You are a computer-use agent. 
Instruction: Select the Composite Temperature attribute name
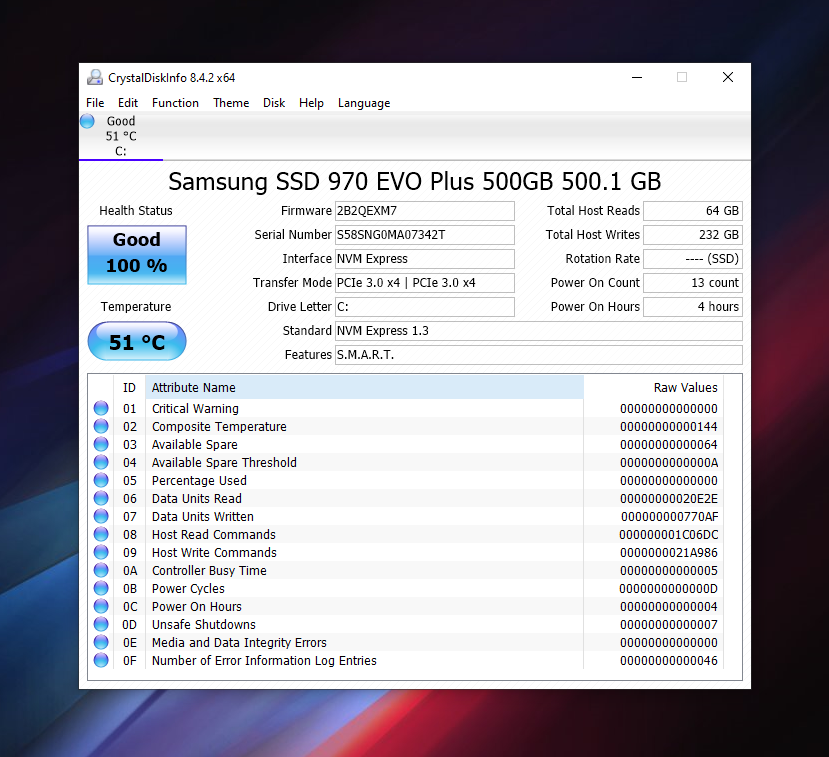219,427
